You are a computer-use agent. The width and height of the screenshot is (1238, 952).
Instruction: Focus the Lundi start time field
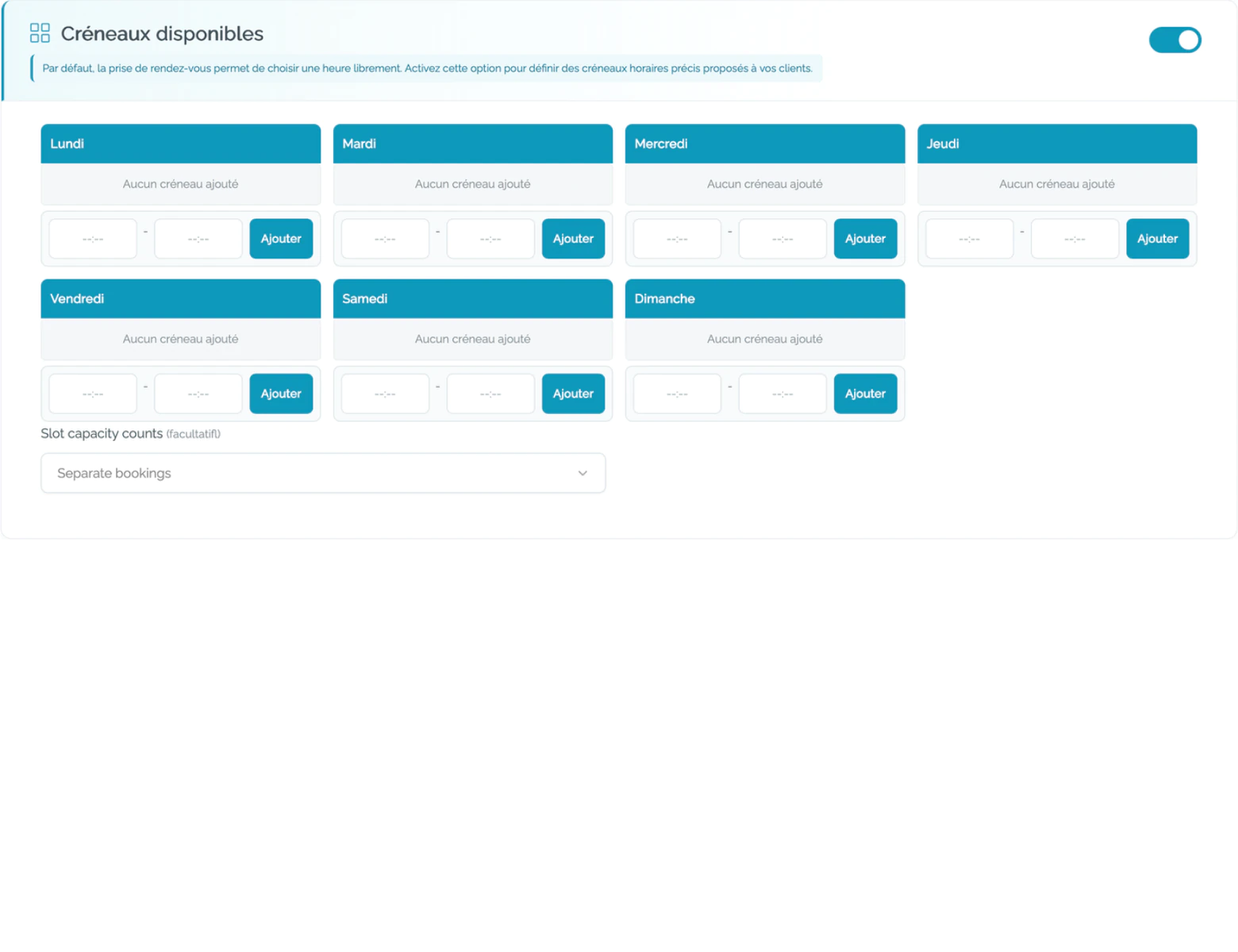(x=93, y=239)
